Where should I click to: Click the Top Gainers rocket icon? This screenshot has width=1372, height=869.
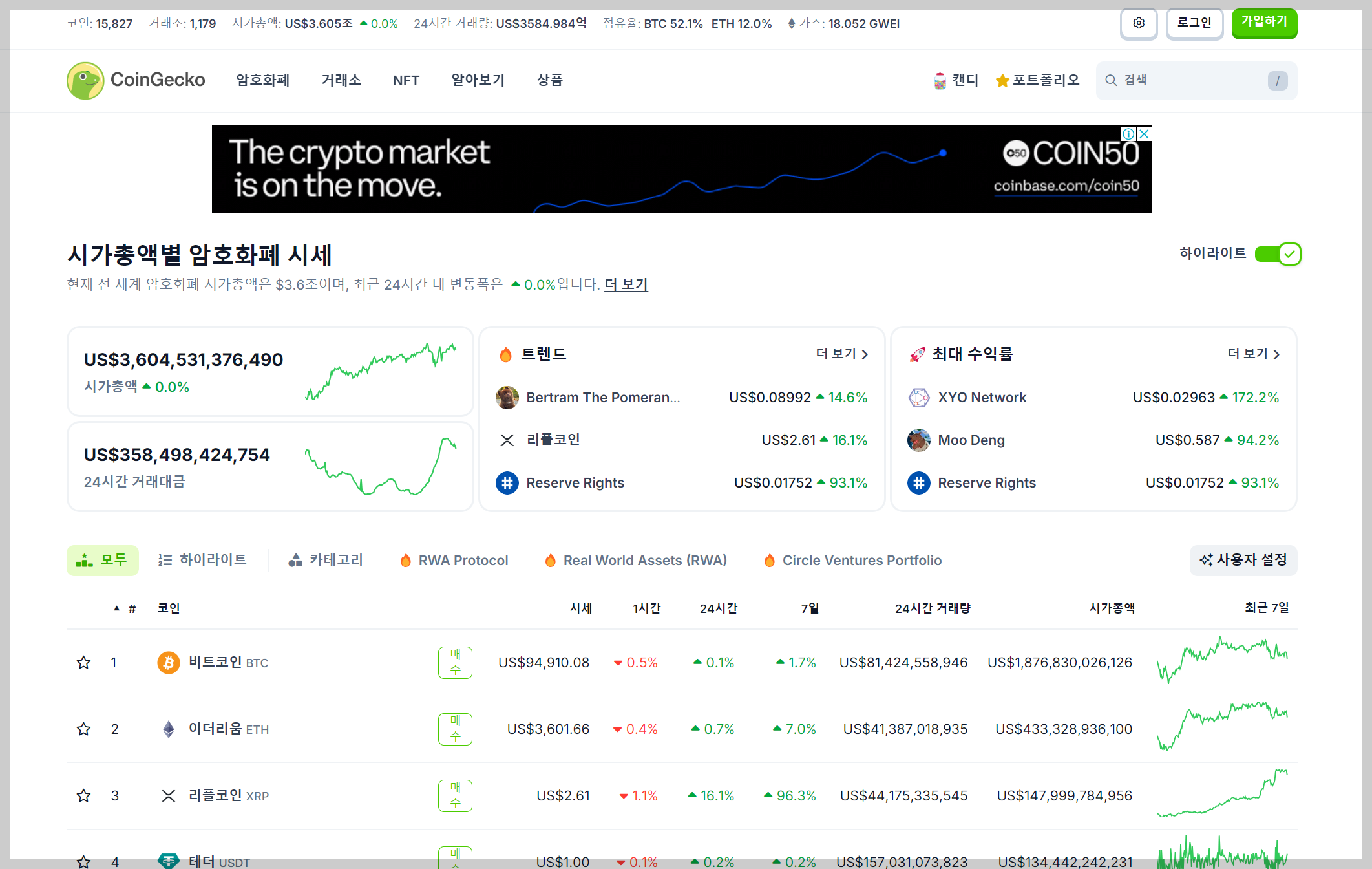[917, 354]
